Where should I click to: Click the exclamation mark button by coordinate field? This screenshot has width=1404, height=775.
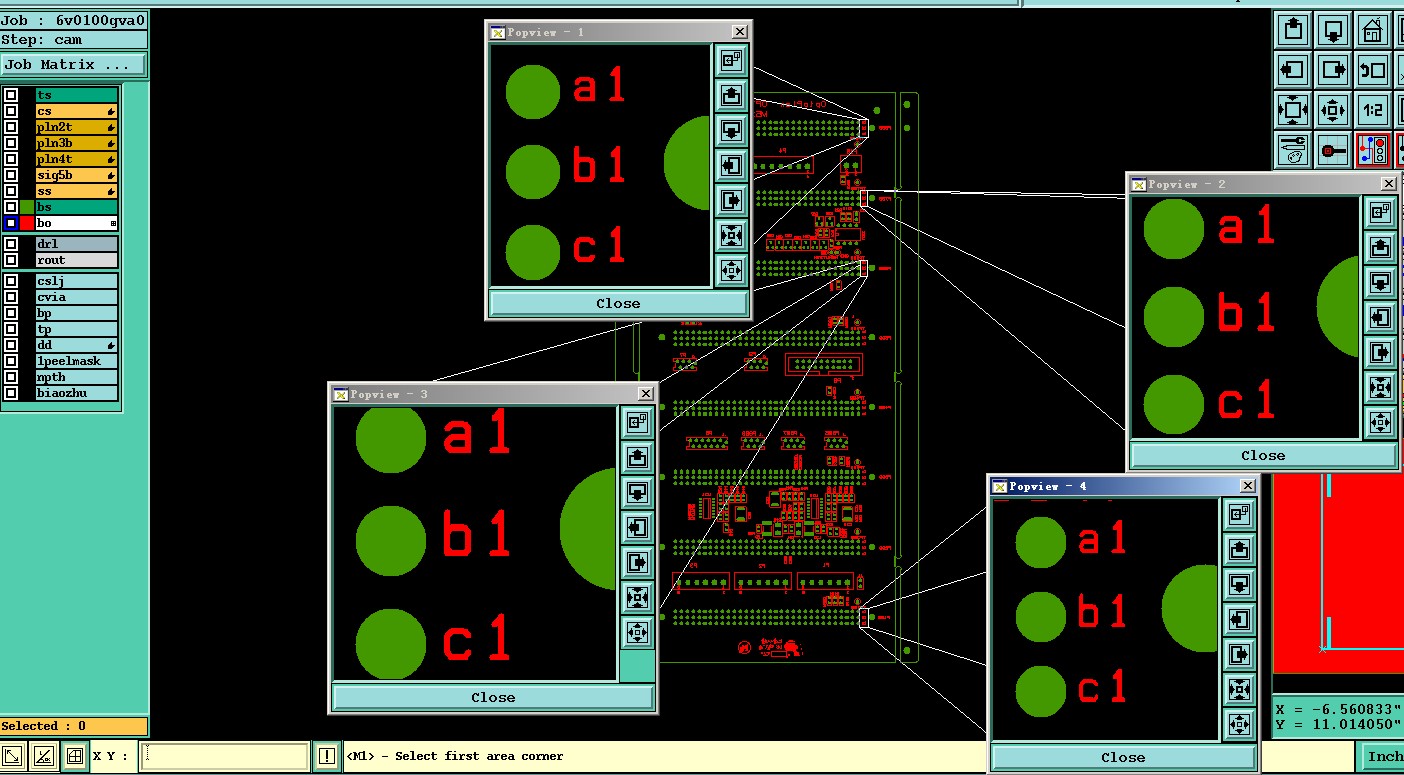coord(326,756)
